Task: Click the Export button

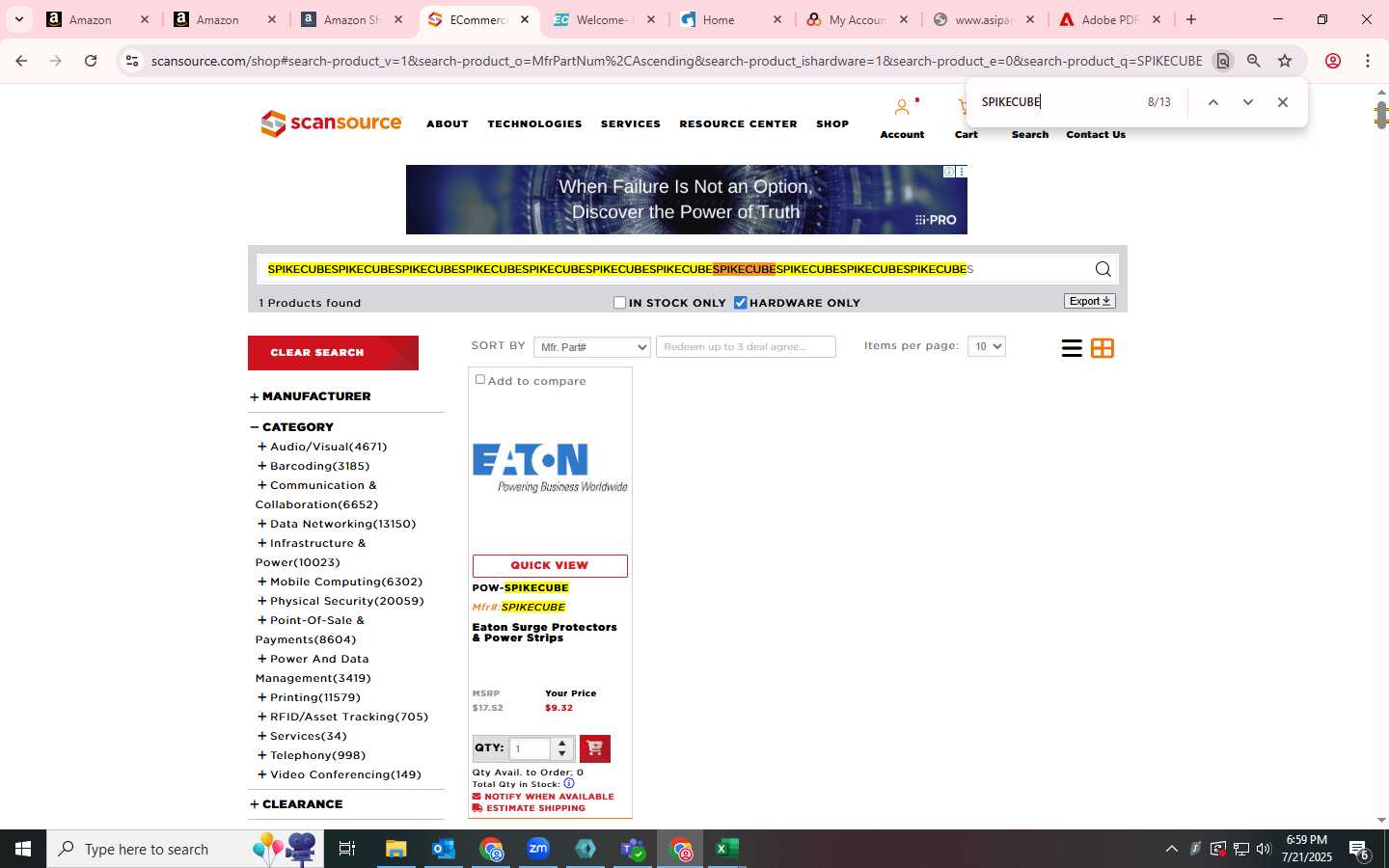Action: click(1090, 301)
